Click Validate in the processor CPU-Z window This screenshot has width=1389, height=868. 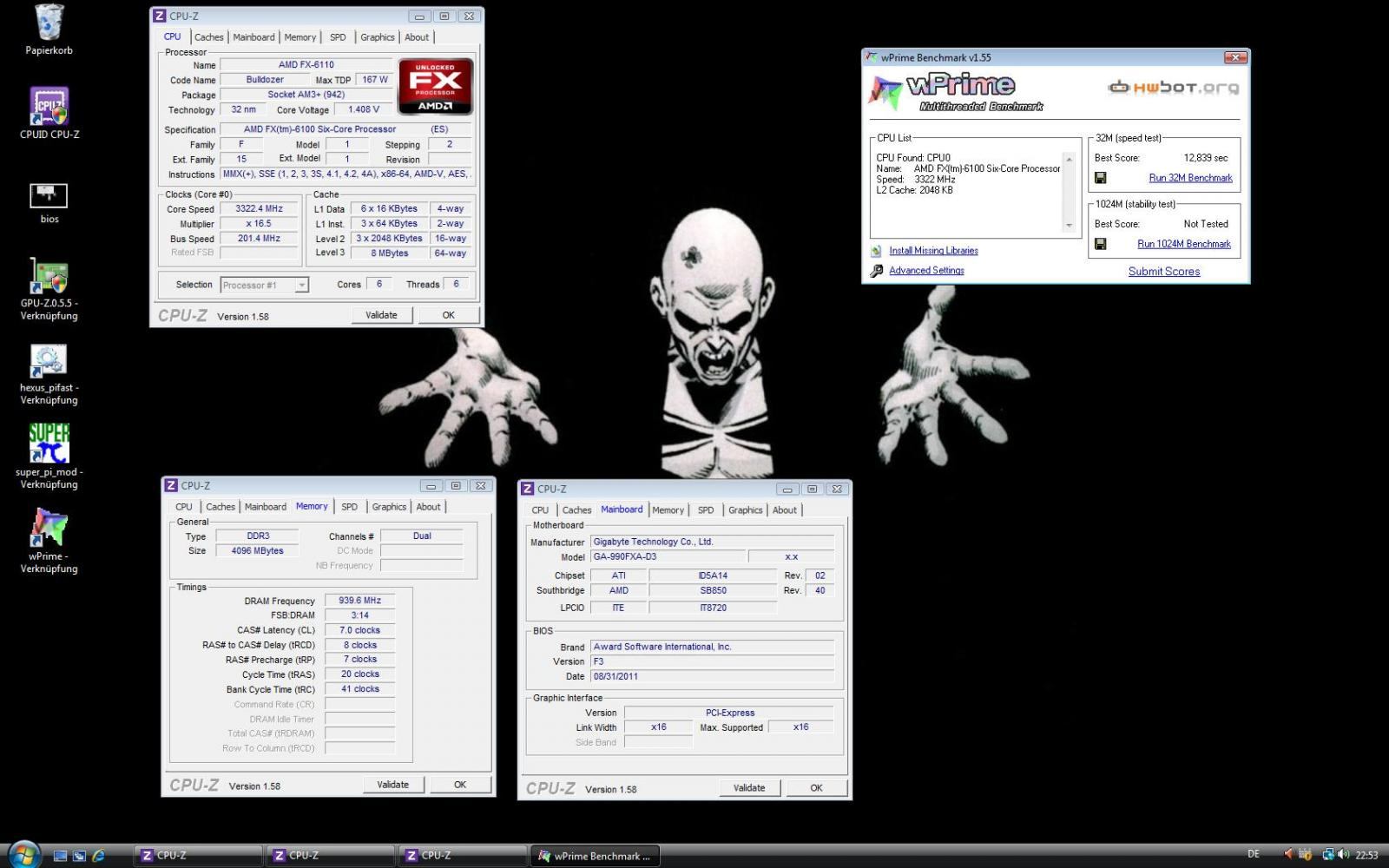[381, 315]
